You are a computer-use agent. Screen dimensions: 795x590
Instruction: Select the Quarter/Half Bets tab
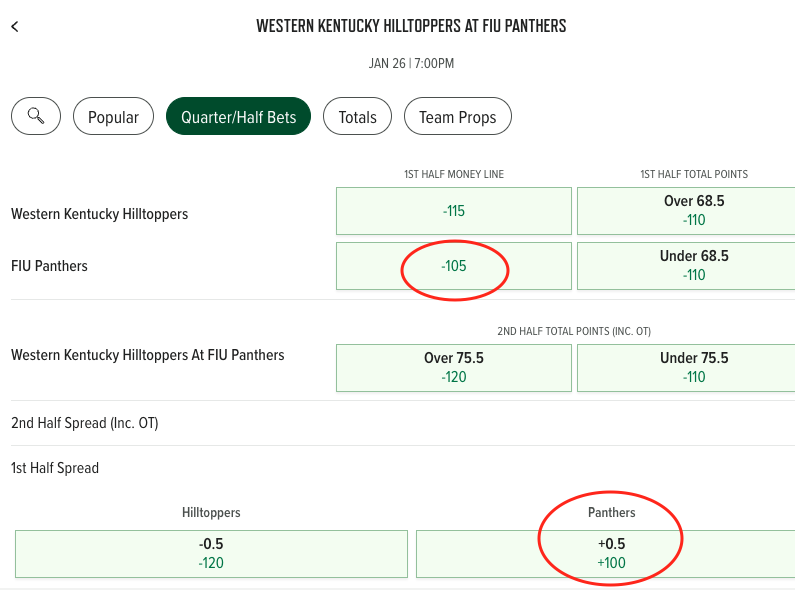point(238,116)
